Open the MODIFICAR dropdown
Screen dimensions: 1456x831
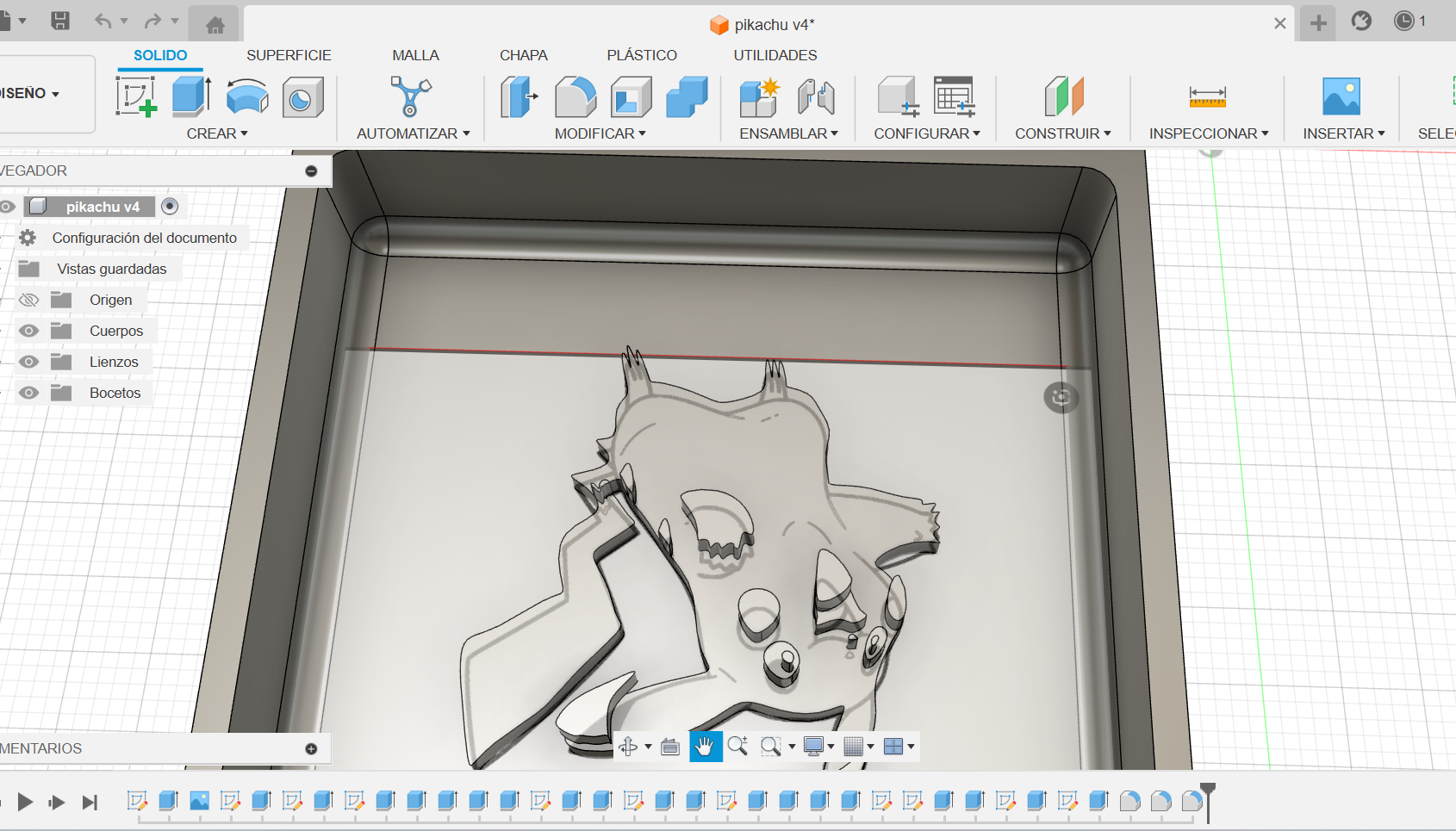tap(600, 133)
